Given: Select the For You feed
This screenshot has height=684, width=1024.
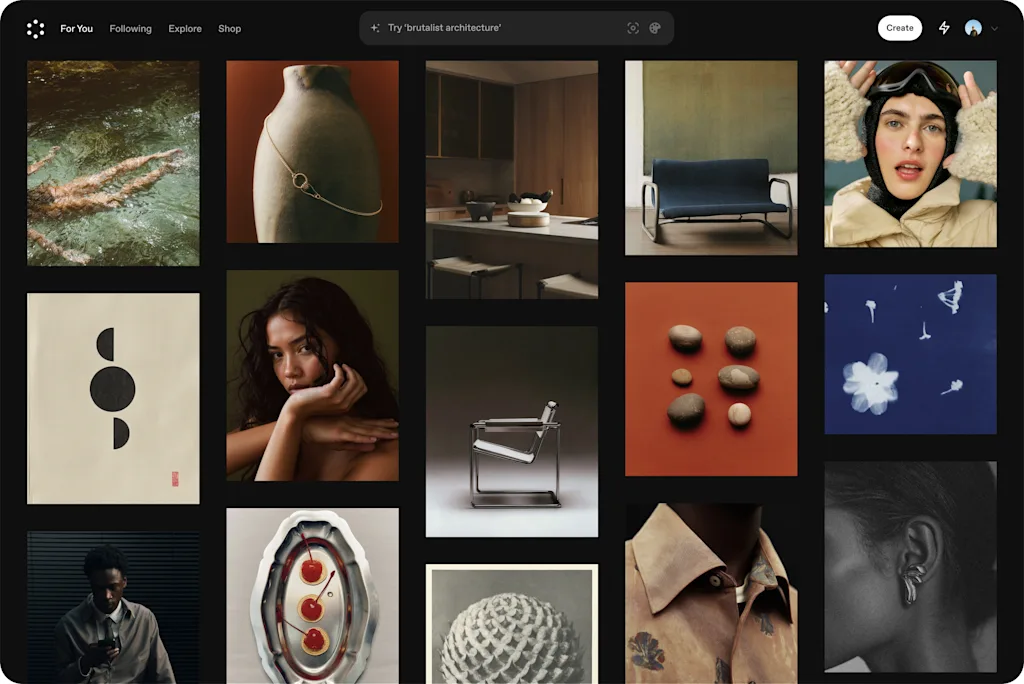Looking at the screenshot, I should [76, 29].
